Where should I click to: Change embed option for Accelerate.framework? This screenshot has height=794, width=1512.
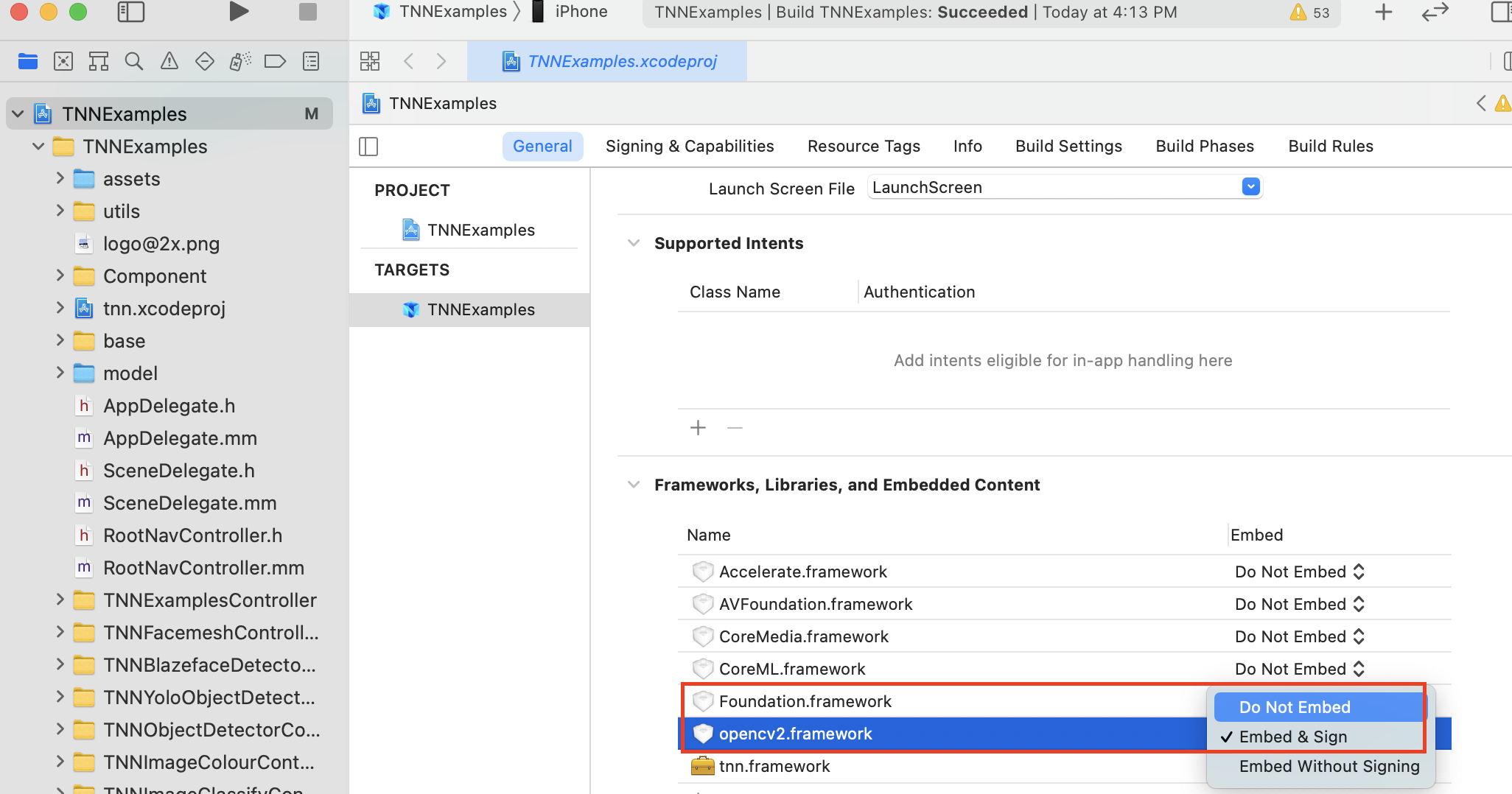coord(1301,572)
